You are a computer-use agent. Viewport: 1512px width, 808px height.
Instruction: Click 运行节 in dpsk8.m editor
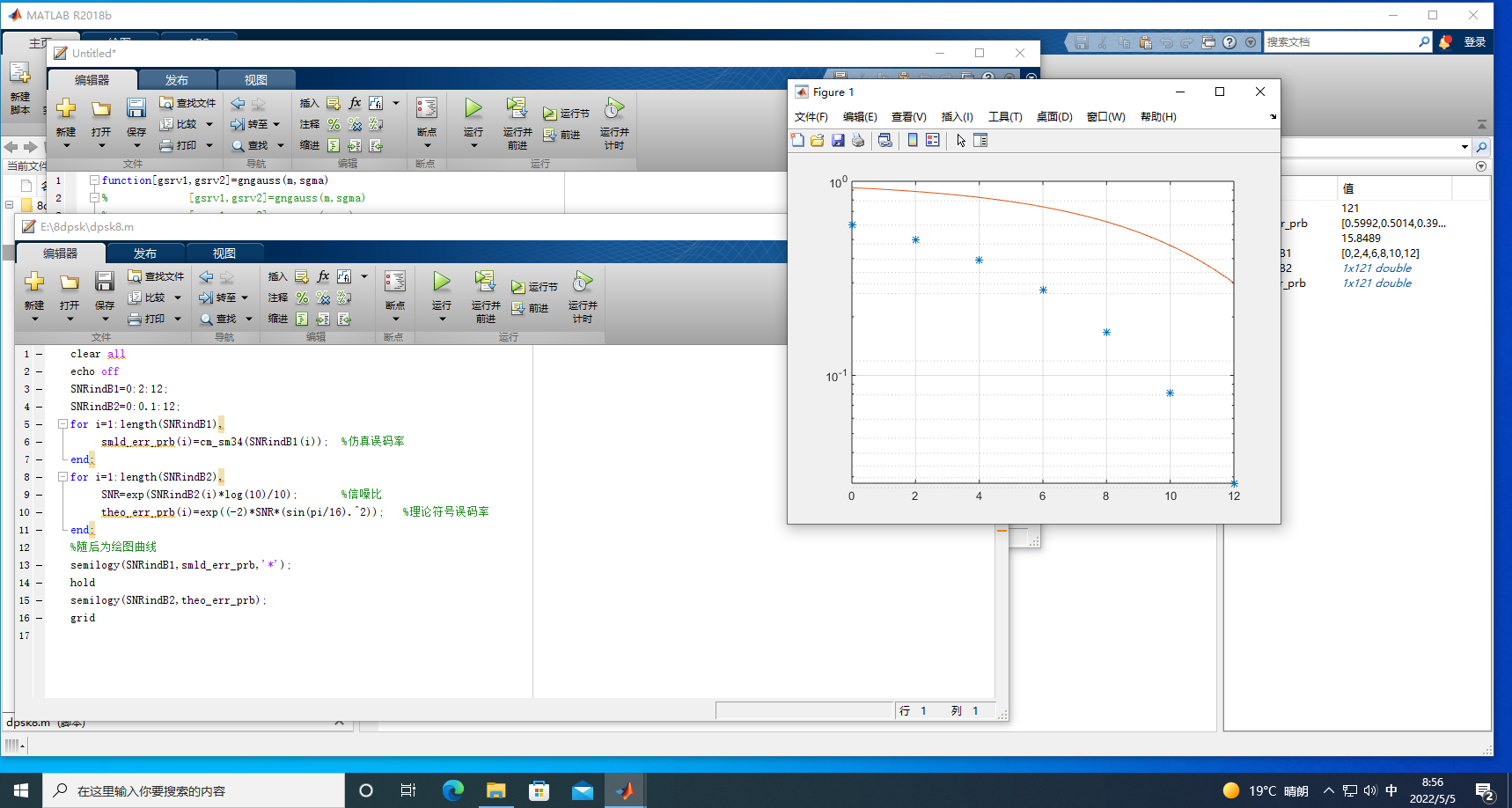pyautogui.click(x=535, y=287)
